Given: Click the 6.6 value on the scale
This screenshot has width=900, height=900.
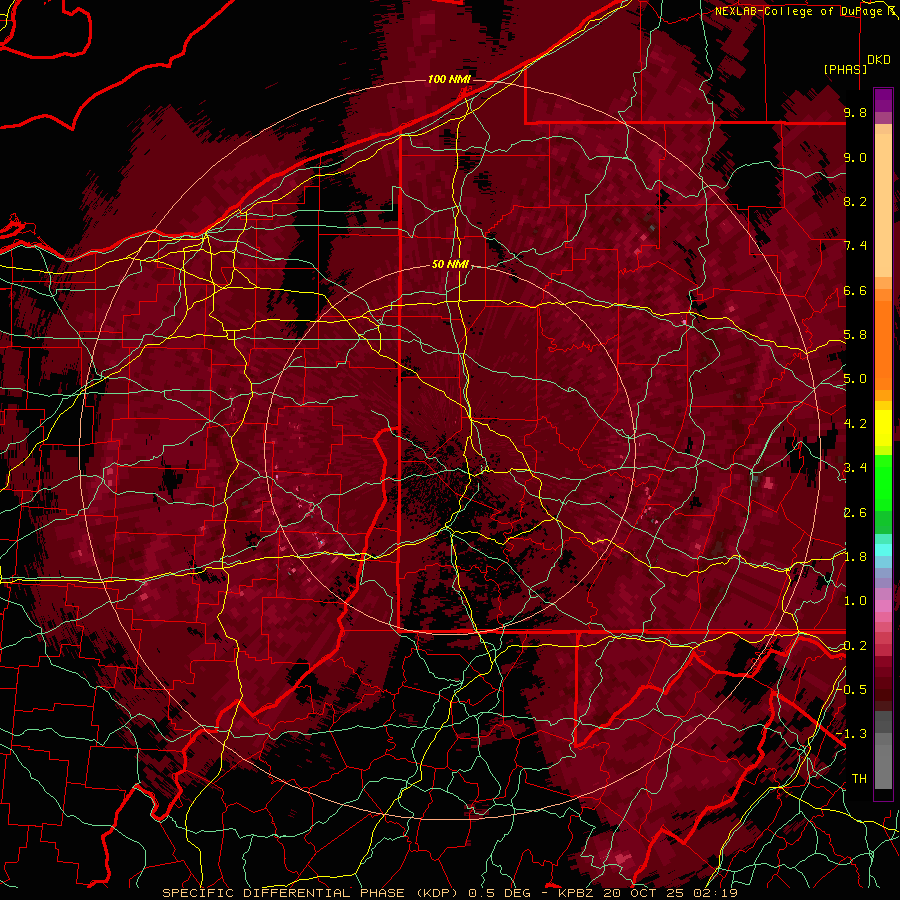Looking at the screenshot, I should [x=855, y=290].
